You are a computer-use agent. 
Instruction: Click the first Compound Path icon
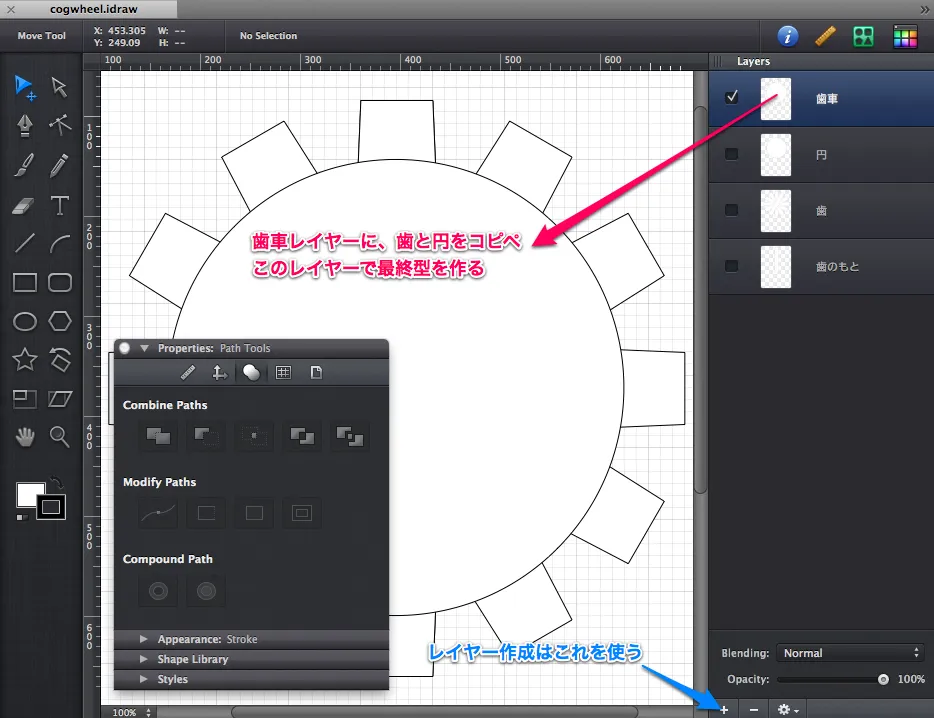157,591
